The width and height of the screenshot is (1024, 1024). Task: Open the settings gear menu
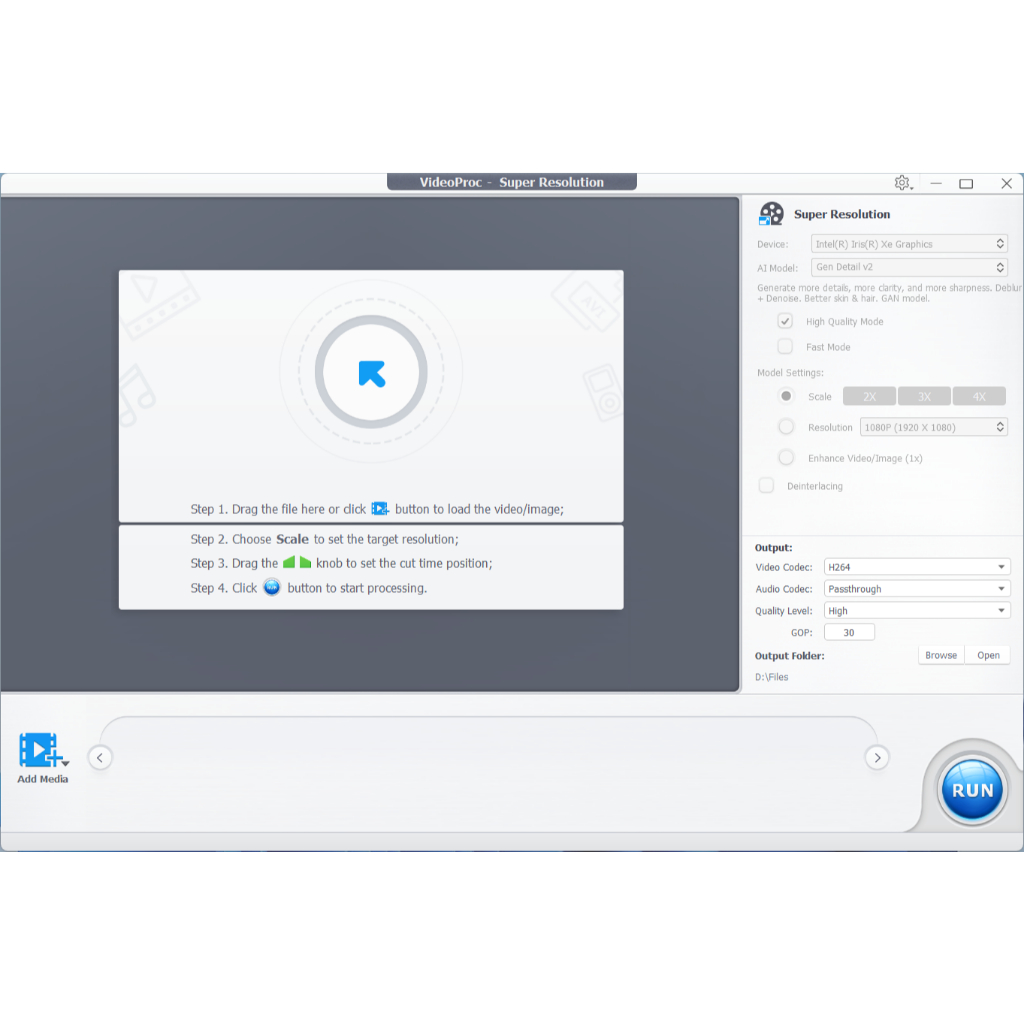[902, 183]
